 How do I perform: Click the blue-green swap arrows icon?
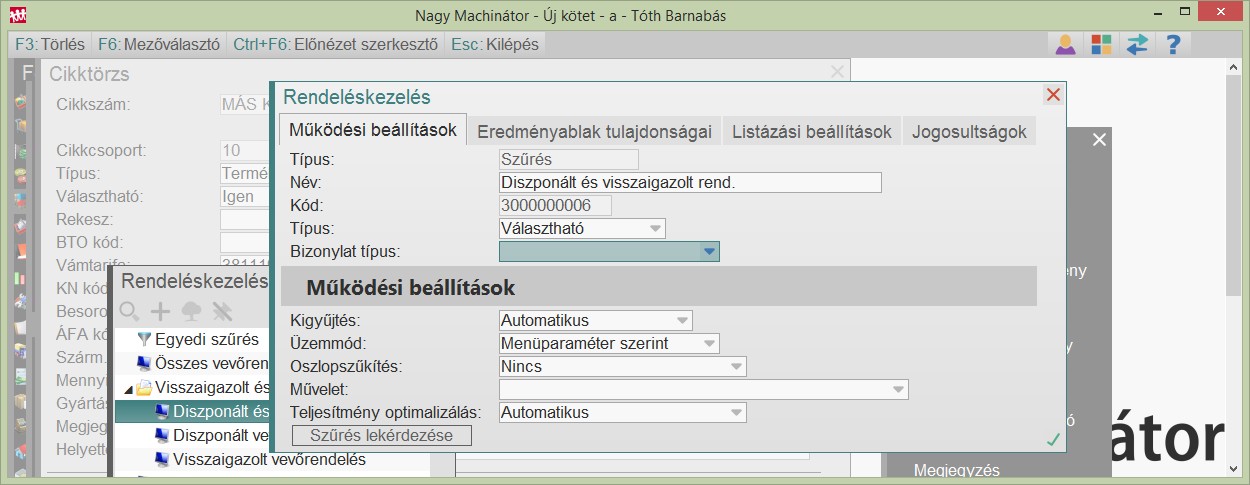point(1137,44)
